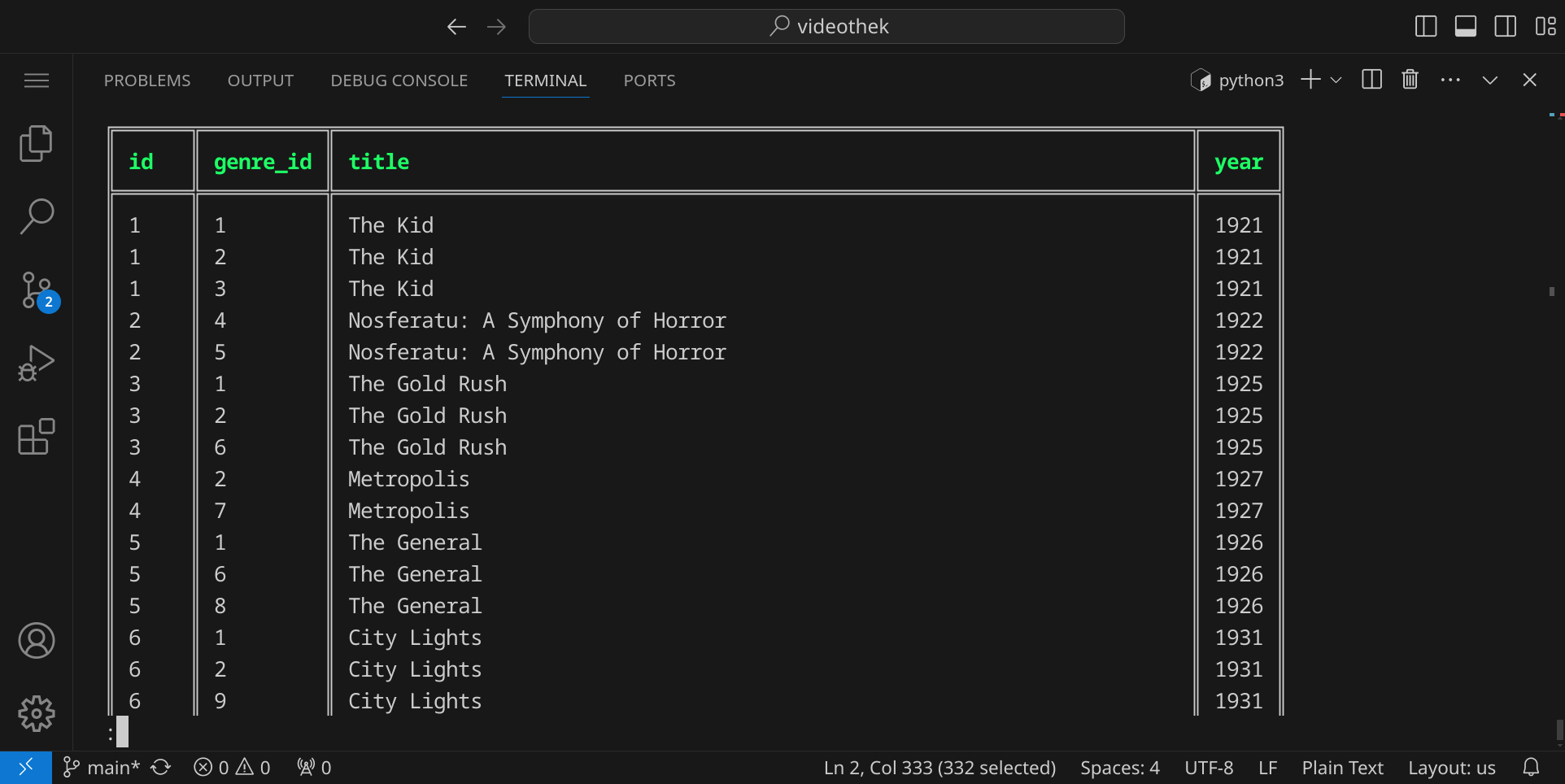Open the Manage settings gear

point(36,714)
